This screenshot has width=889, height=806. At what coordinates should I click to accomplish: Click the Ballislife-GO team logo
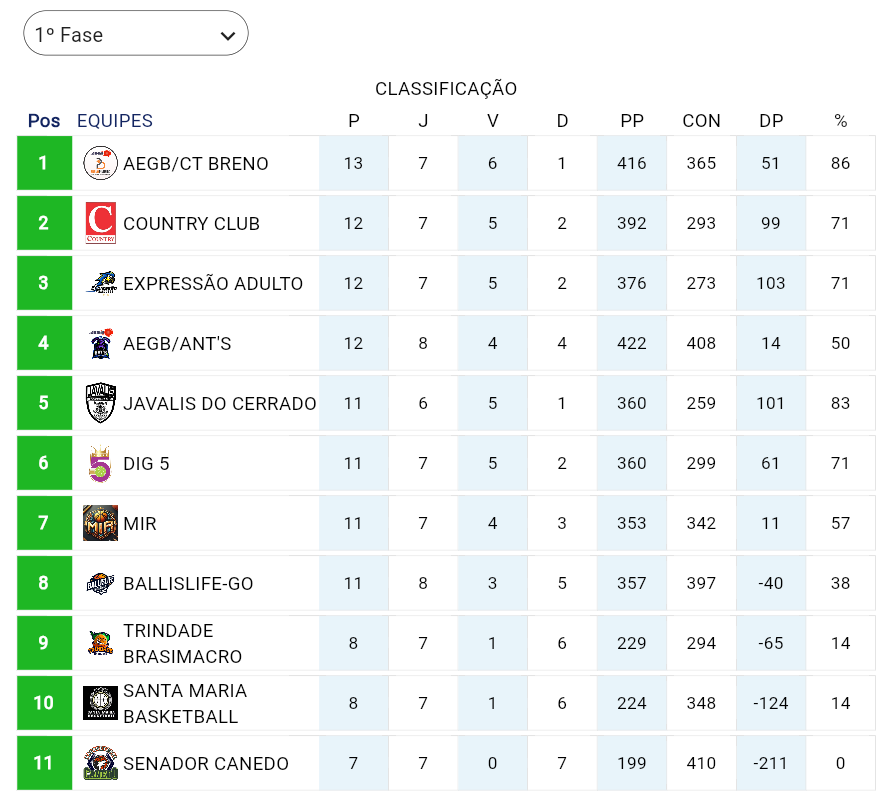click(100, 583)
